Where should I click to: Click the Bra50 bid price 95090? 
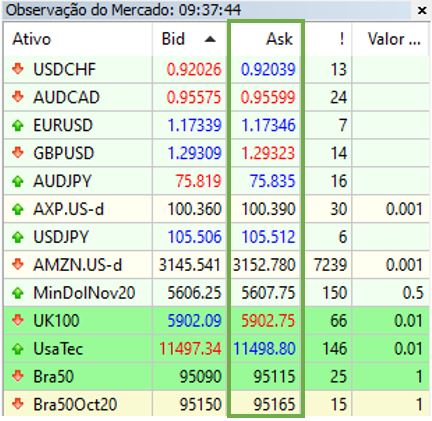click(200, 377)
